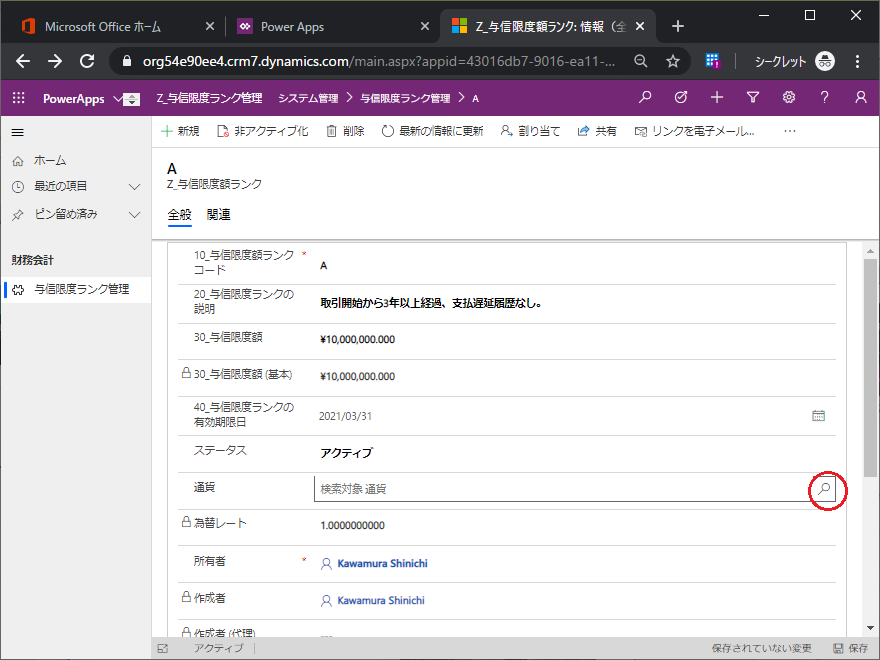The image size is (880, 660).
Task: Click the task flow circle icon
Action: click(x=681, y=98)
